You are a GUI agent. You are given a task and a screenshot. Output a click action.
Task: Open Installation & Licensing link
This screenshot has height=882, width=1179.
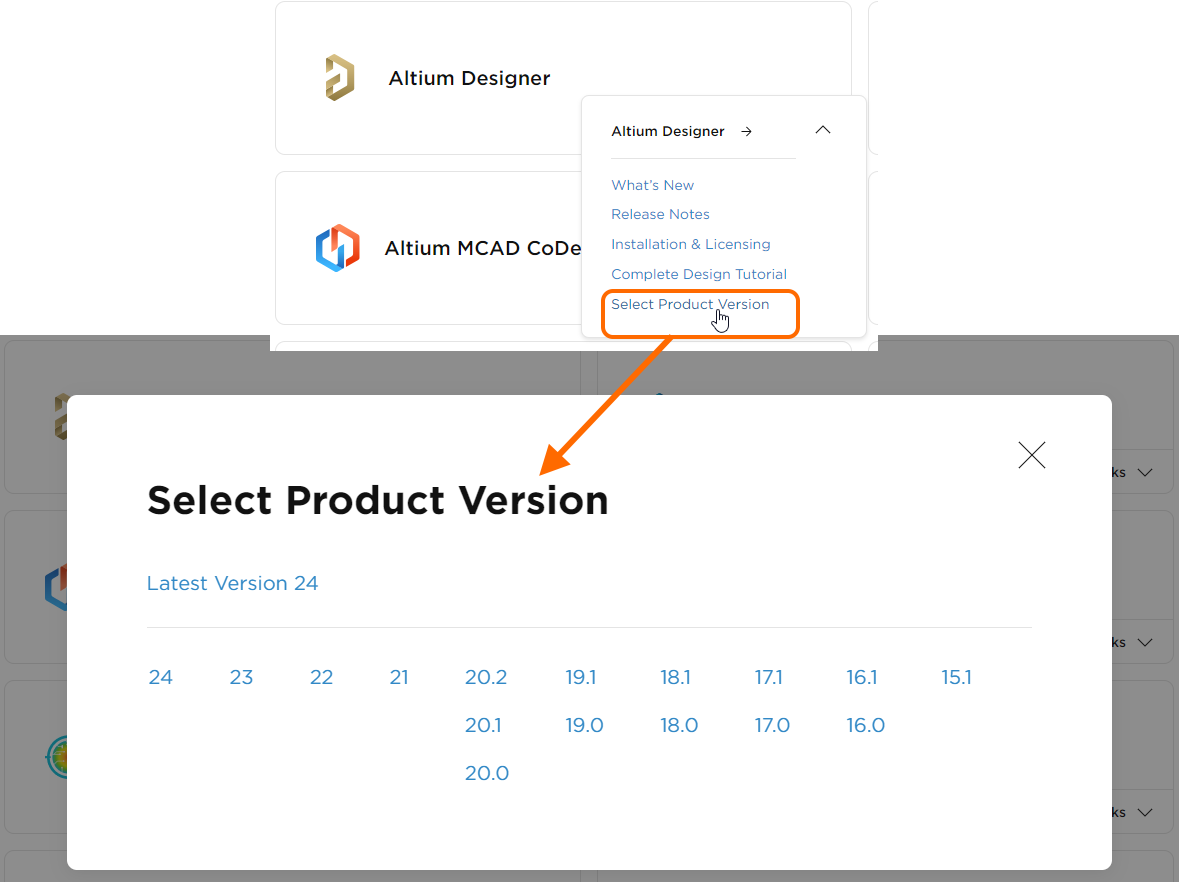[x=690, y=244]
